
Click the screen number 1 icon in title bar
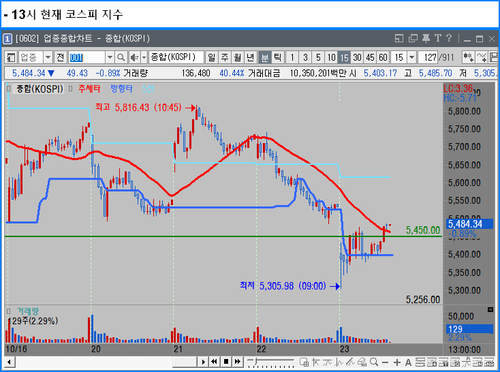(7, 39)
